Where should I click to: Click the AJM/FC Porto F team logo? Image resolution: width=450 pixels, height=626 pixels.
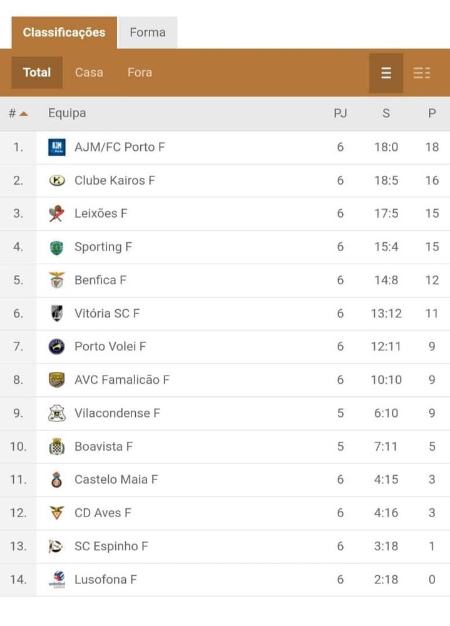point(57,147)
